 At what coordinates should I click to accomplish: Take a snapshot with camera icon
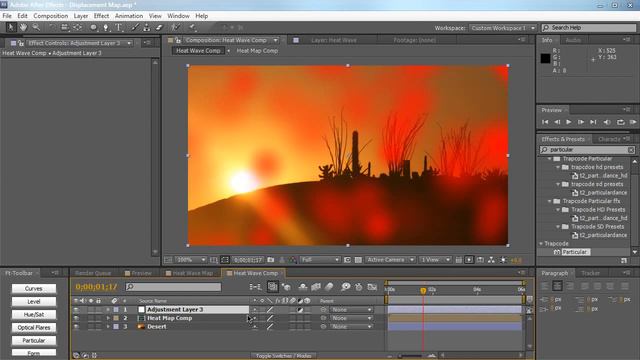click(271, 260)
